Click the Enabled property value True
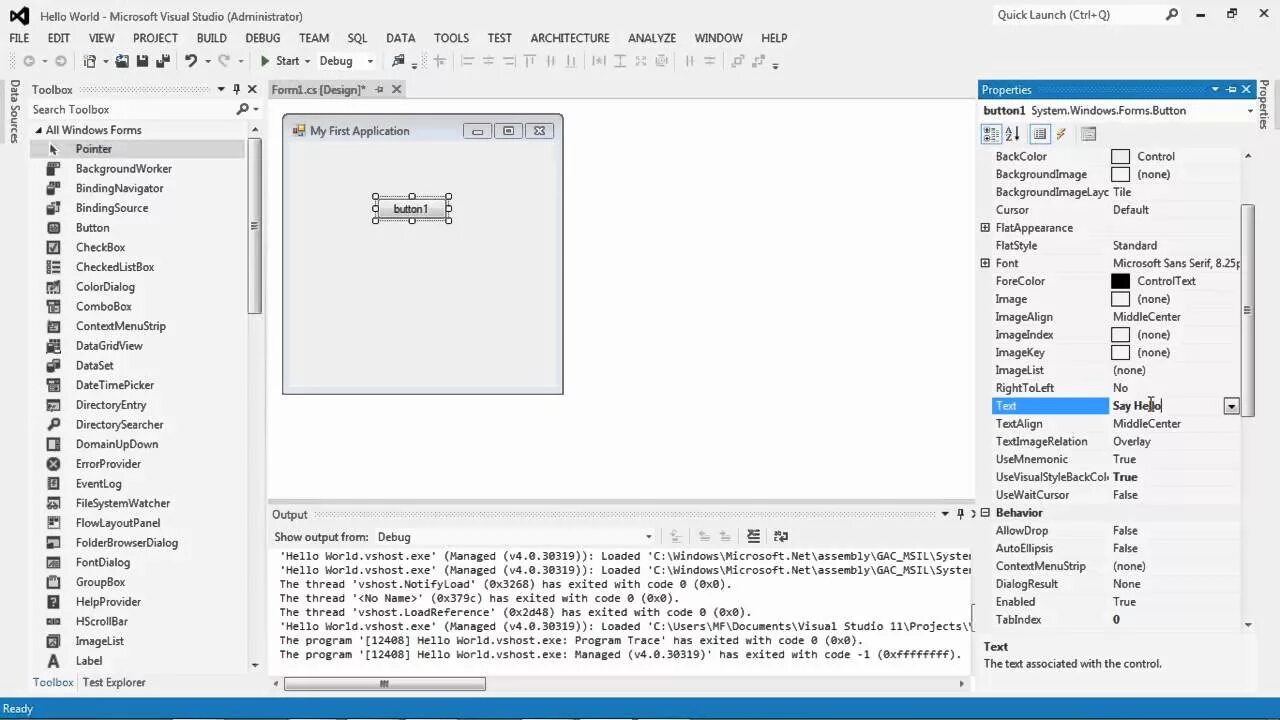The width and height of the screenshot is (1280, 720). coord(1125,602)
